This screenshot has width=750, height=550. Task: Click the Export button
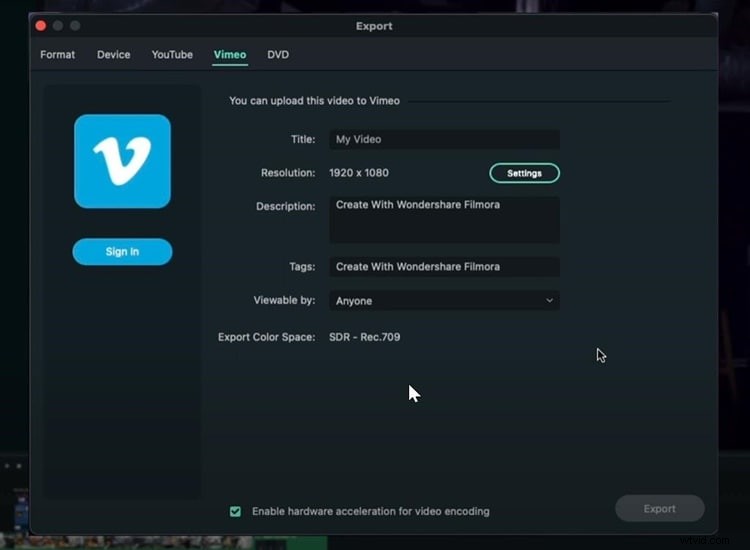click(659, 509)
